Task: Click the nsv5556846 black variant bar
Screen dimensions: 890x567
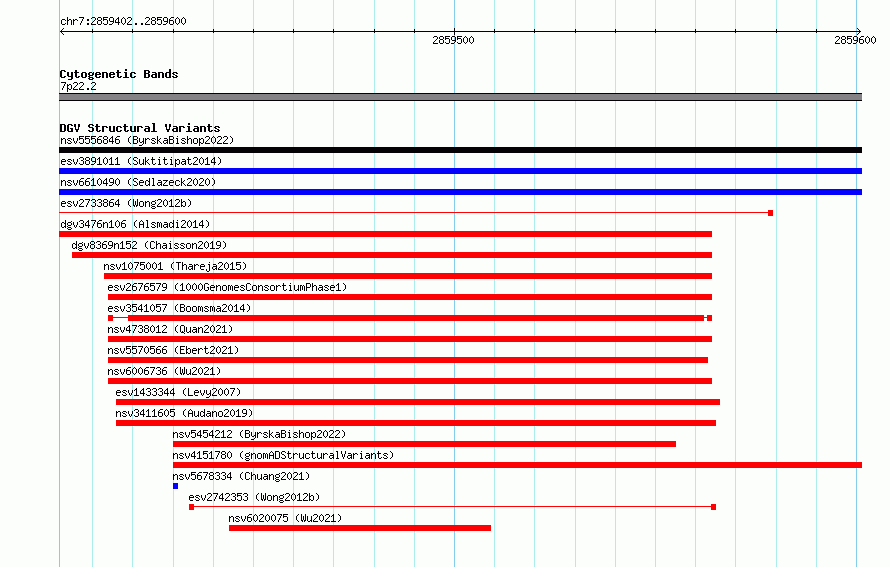Action: tap(460, 150)
